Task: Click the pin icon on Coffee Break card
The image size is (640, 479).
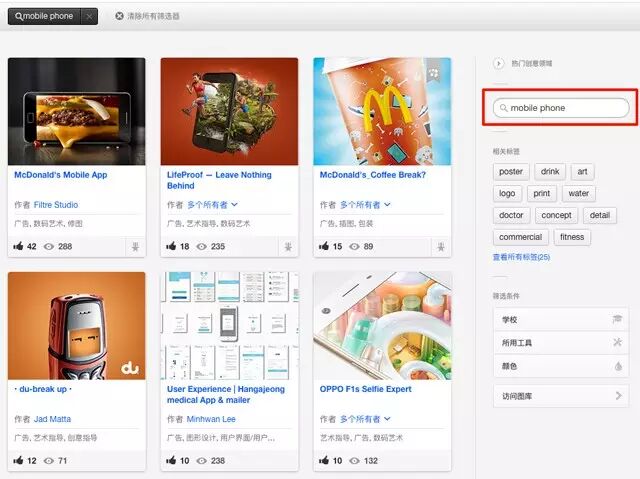Action: (441, 246)
